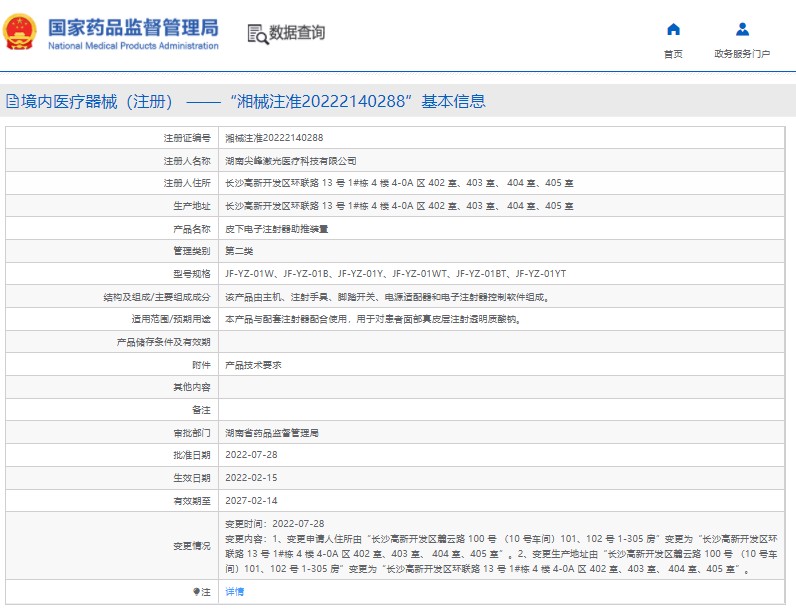The image size is (796, 613).
Task: Click the bulb icon beside 注
Action: click(196, 592)
